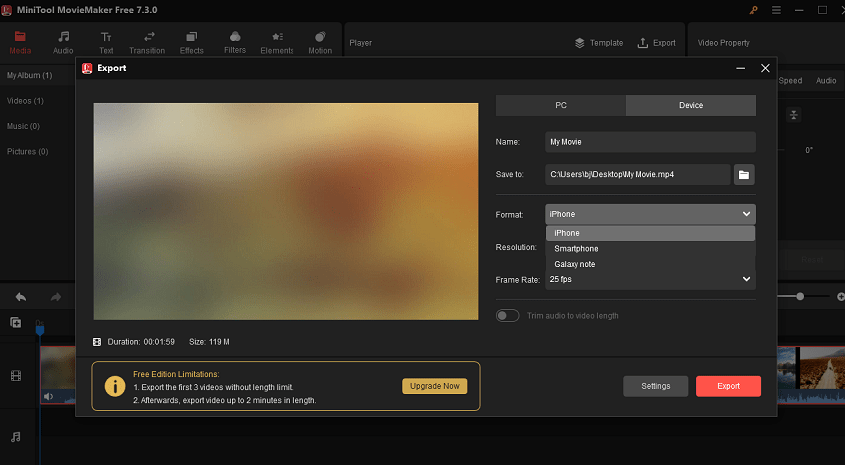Select My Album (1) in sidebar
The image size is (845, 465).
tap(30, 75)
